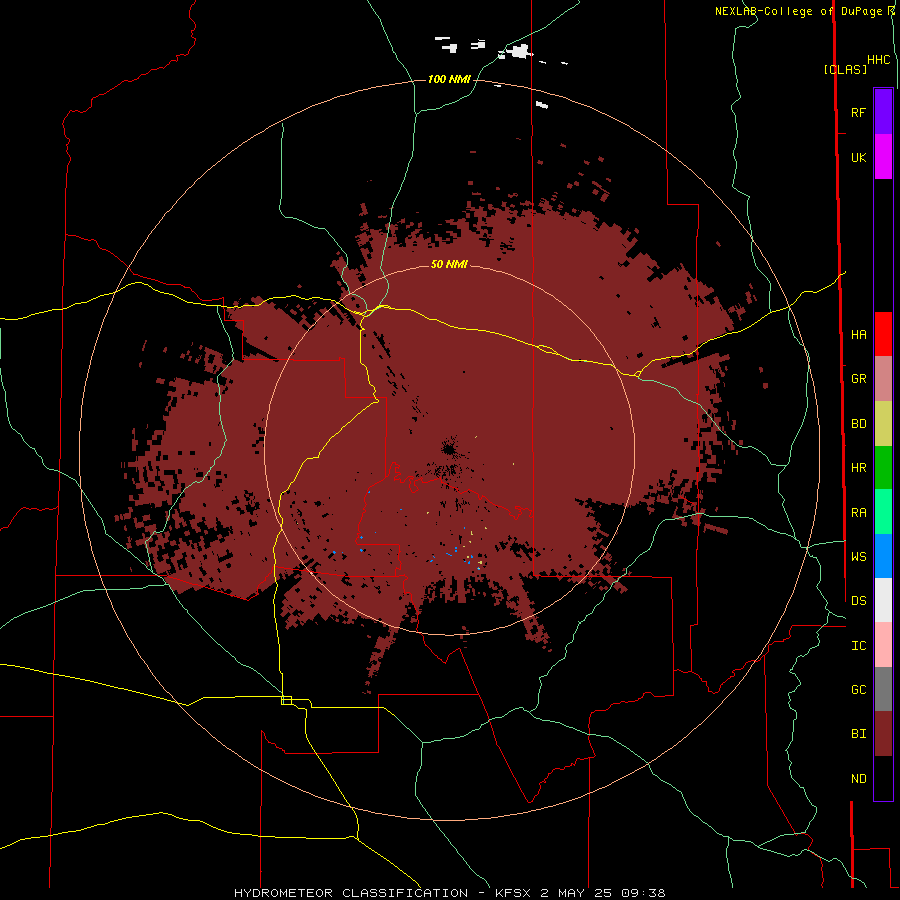The height and width of the screenshot is (900, 900).
Task: Click the HR legend label
Action: tap(858, 468)
